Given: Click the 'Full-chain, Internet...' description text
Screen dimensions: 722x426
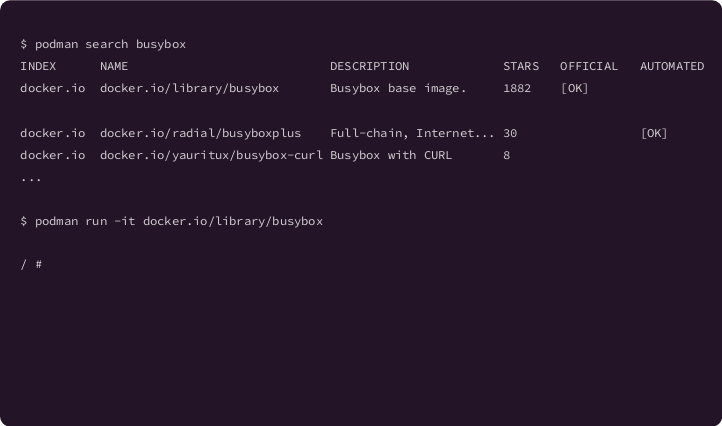Looking at the screenshot, I should (412, 133).
